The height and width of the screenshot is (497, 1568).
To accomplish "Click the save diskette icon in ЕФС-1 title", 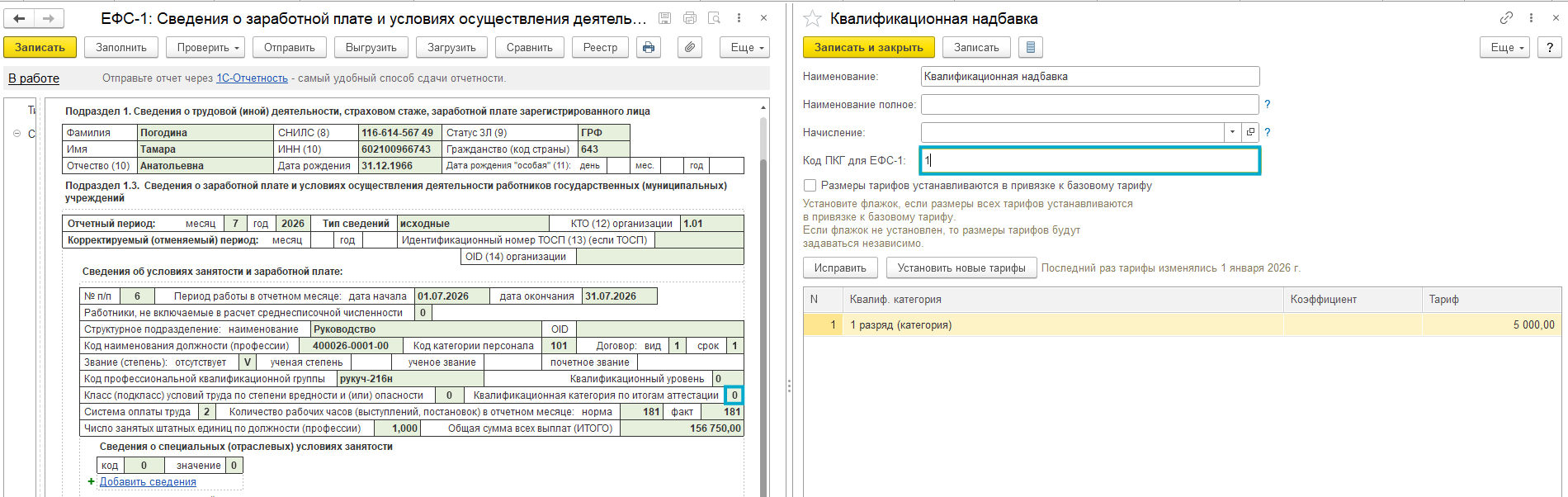I will pyautogui.click(x=665, y=18).
